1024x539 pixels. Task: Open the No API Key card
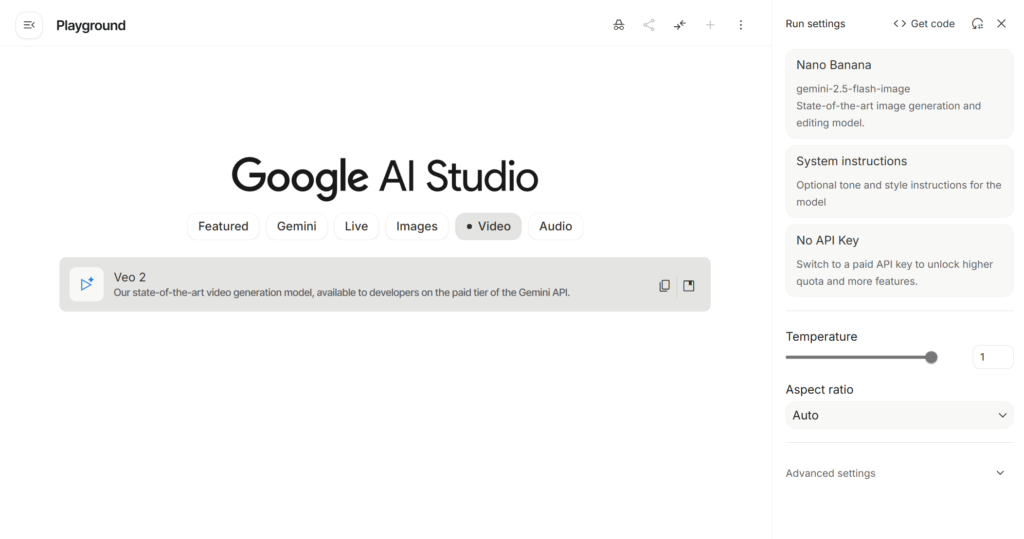pyautogui.click(x=899, y=260)
